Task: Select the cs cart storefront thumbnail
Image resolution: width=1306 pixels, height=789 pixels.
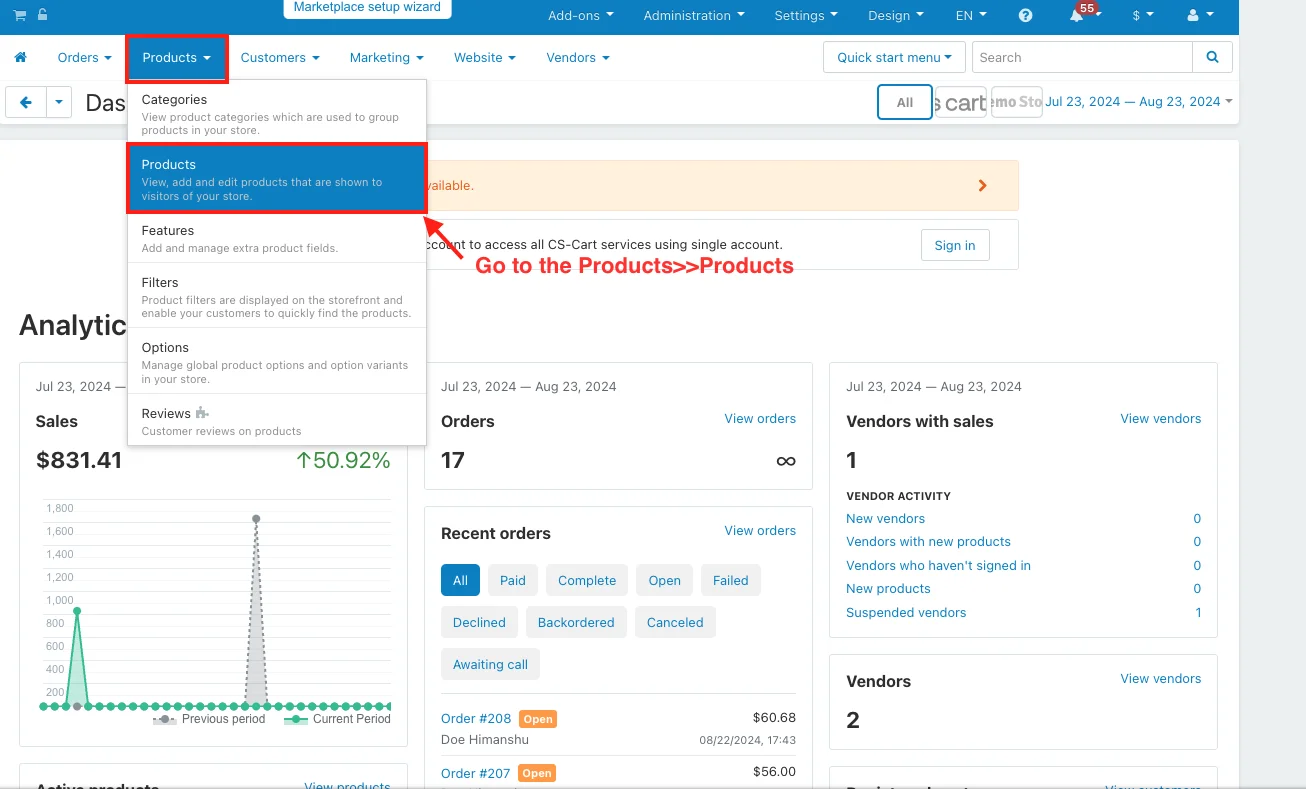Action: [x=961, y=102]
